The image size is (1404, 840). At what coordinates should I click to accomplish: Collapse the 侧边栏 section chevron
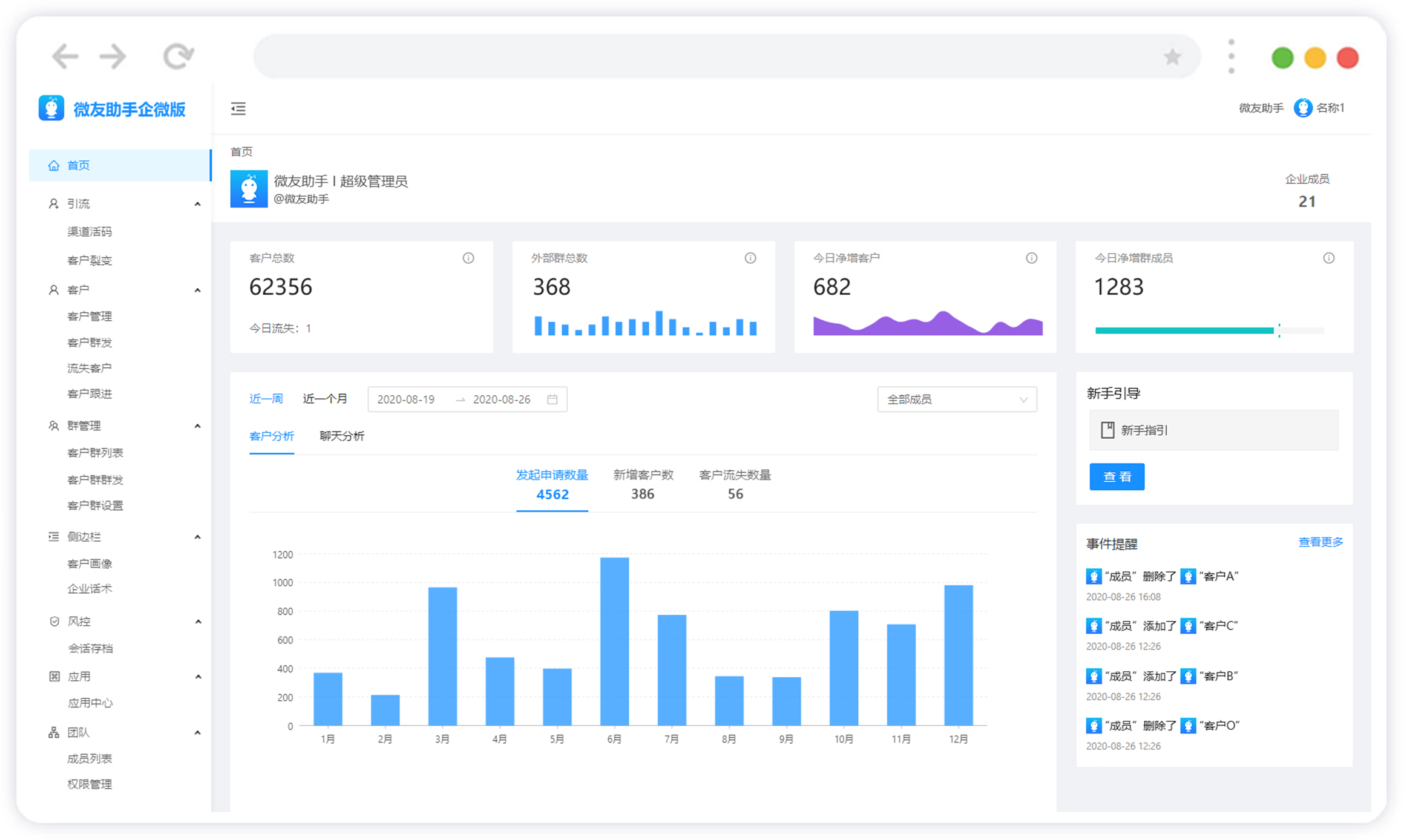(197, 537)
